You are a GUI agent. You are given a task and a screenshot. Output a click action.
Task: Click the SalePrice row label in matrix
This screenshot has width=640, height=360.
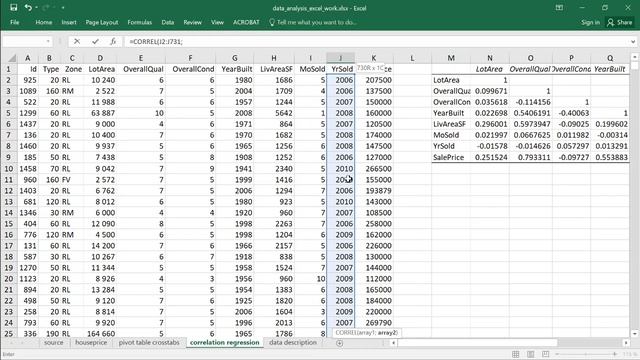click(x=451, y=157)
